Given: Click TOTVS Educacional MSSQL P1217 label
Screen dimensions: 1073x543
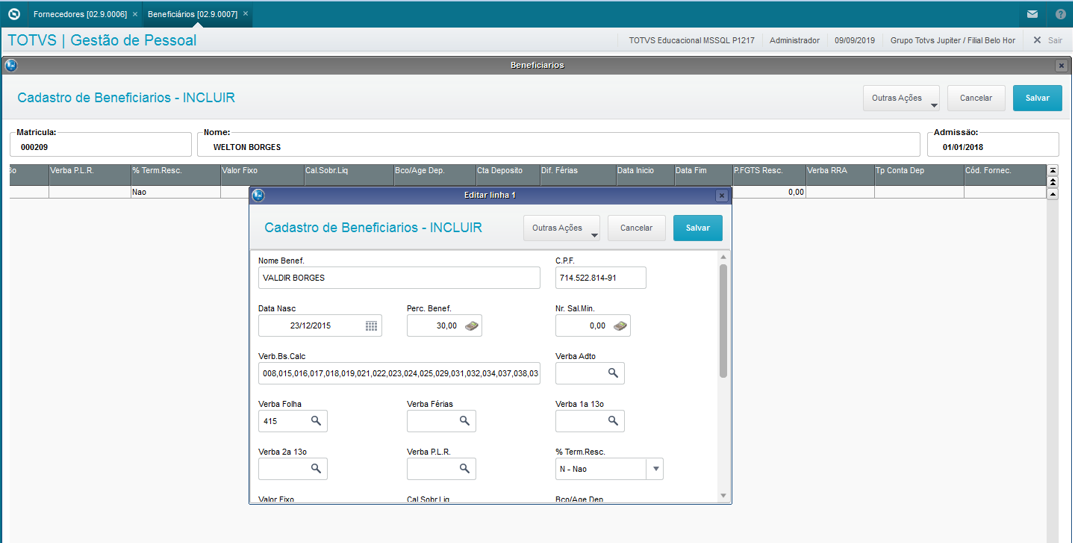Looking at the screenshot, I should pos(691,40).
